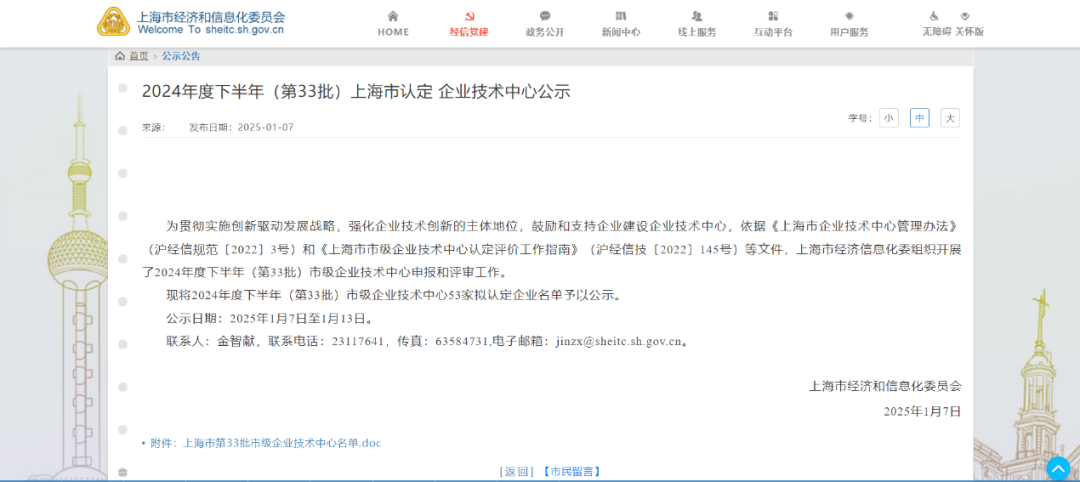Open the 市民留言 citizen message link
This screenshot has width=1080, height=482.
[x=571, y=471]
